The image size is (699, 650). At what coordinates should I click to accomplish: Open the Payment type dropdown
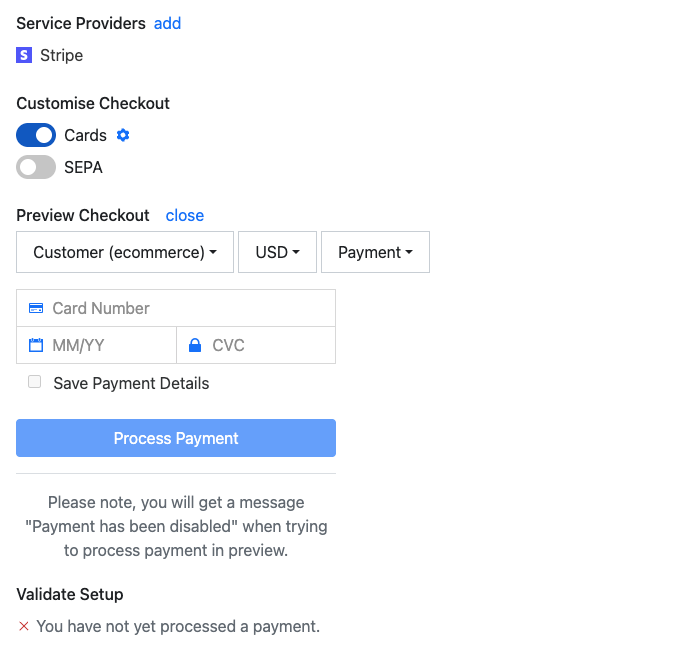pos(375,252)
